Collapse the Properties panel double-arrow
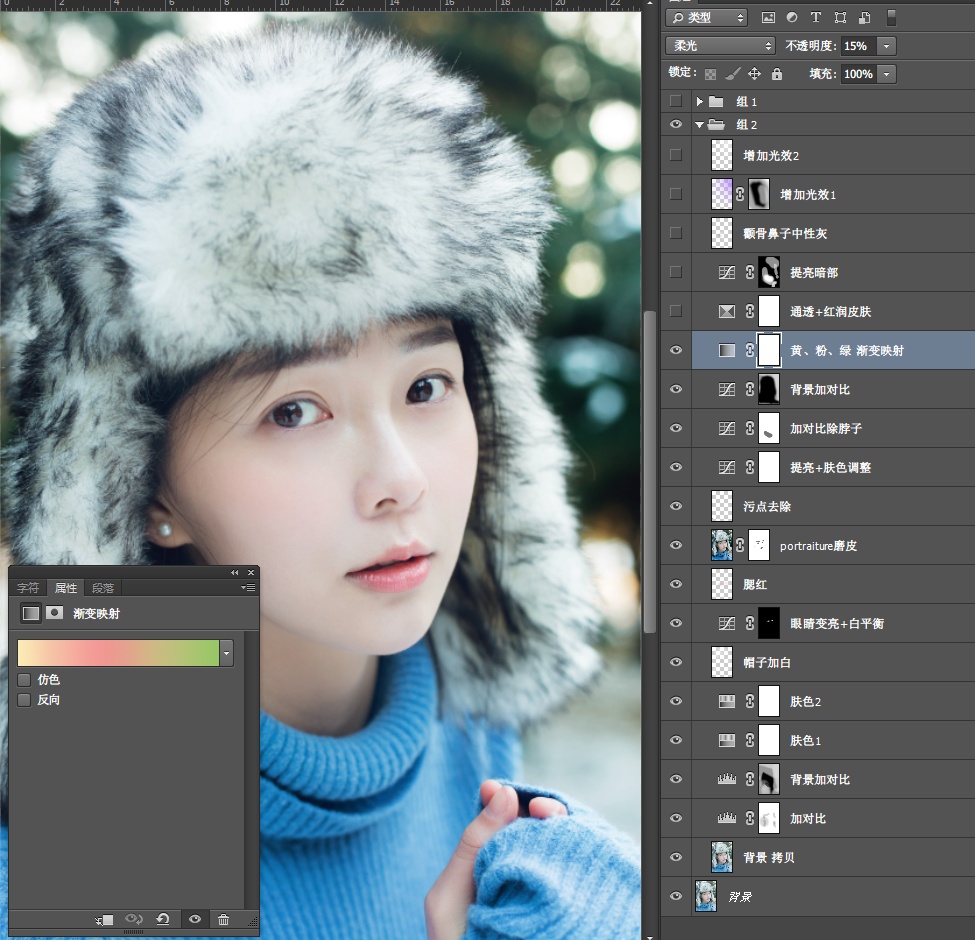975x940 pixels. pos(234,573)
